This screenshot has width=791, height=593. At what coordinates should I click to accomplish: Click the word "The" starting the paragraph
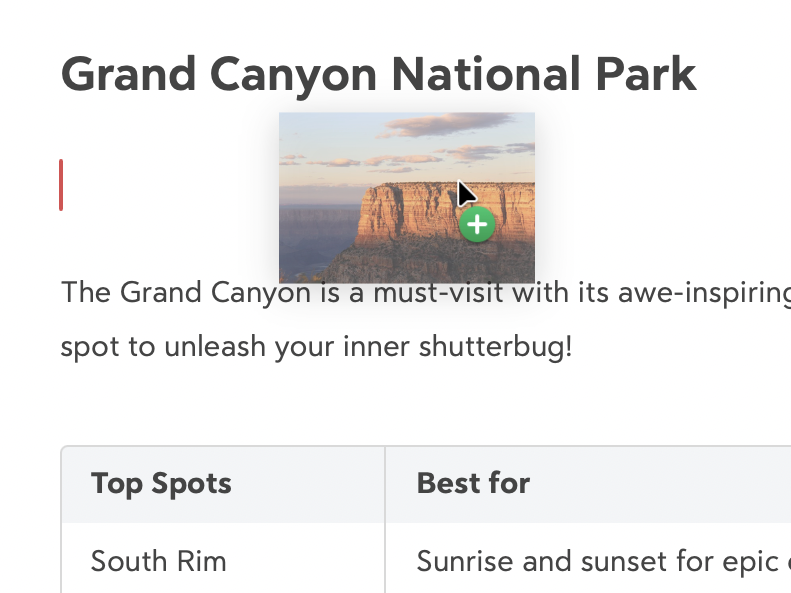point(86,293)
